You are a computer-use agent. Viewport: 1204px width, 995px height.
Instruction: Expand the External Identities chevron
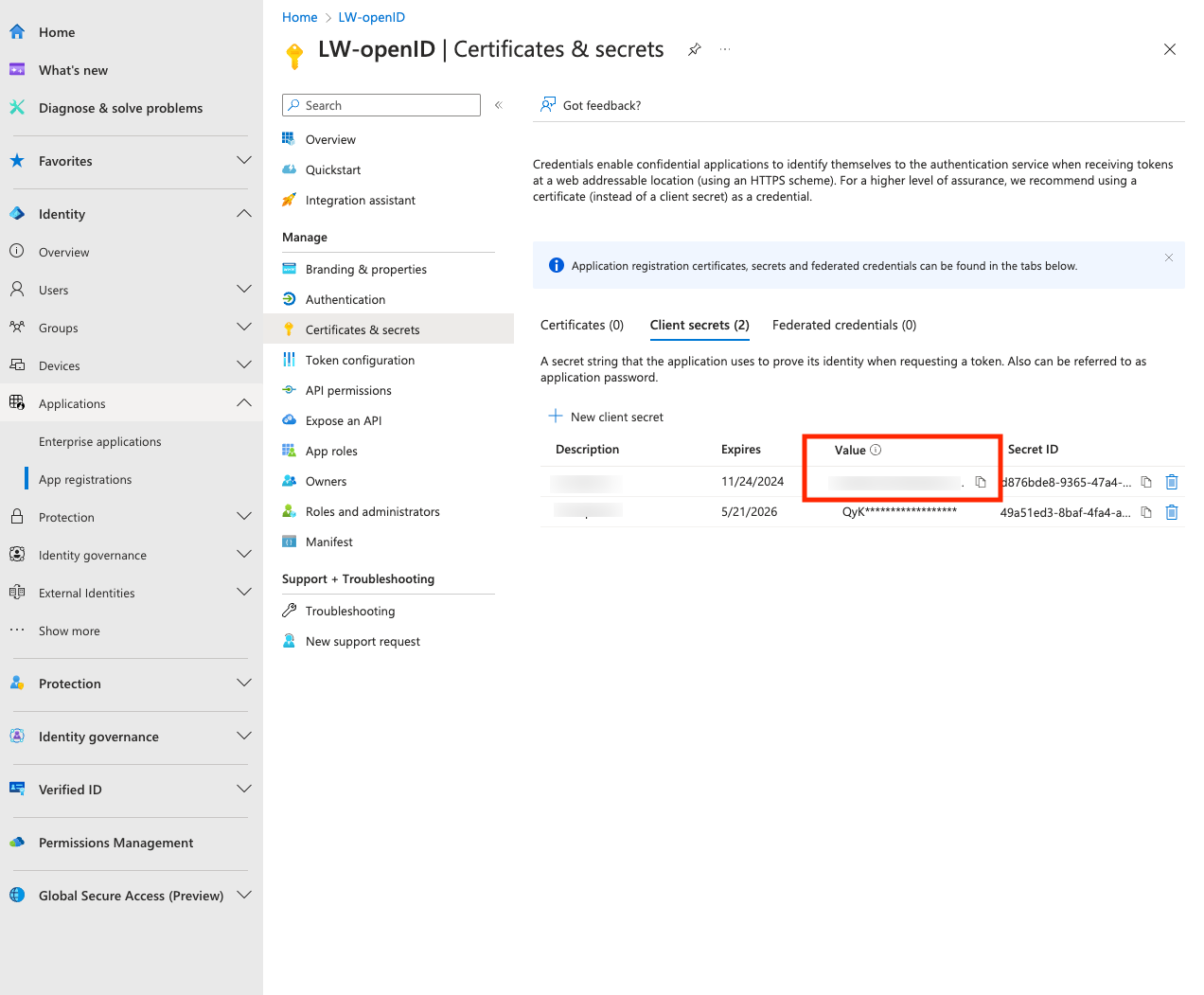[x=244, y=592]
